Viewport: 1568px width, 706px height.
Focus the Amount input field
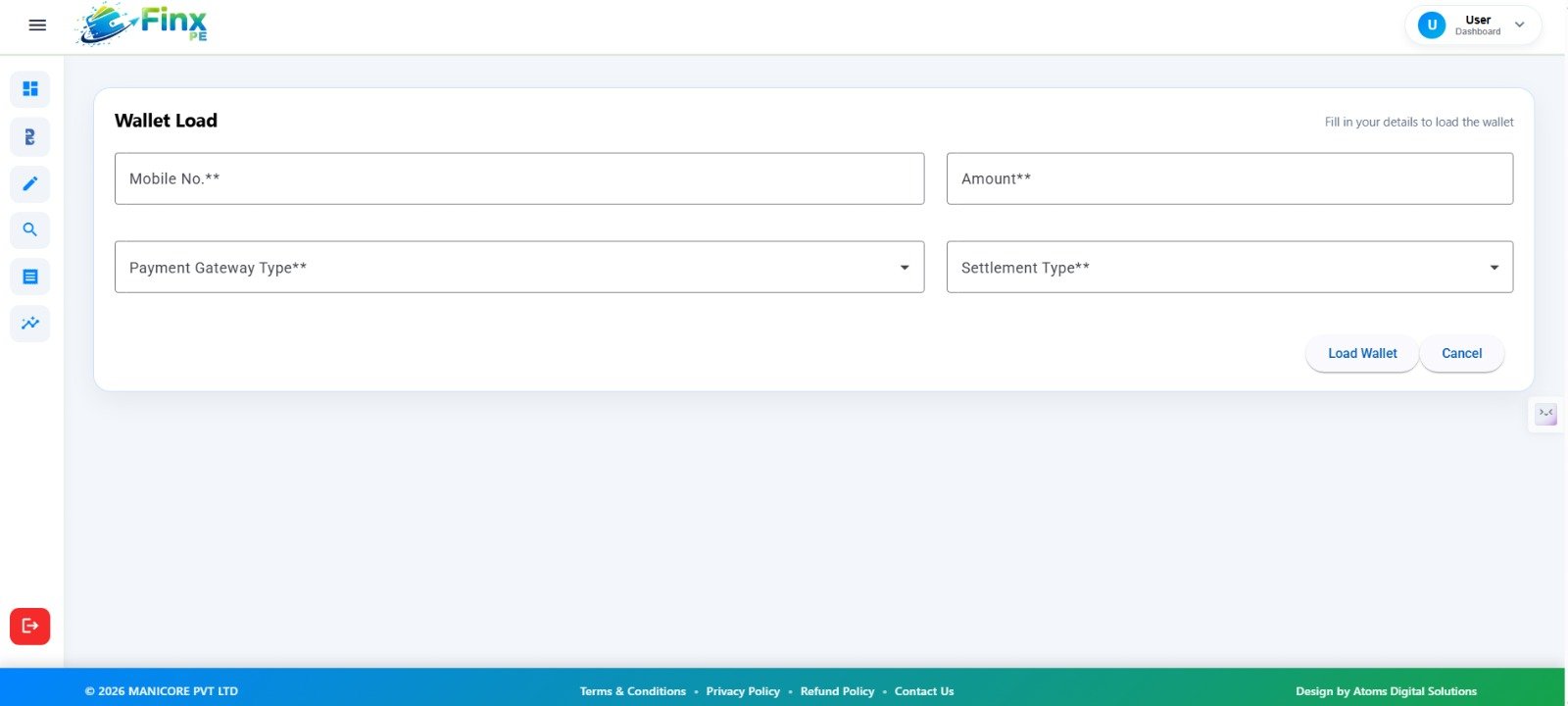click(1230, 178)
